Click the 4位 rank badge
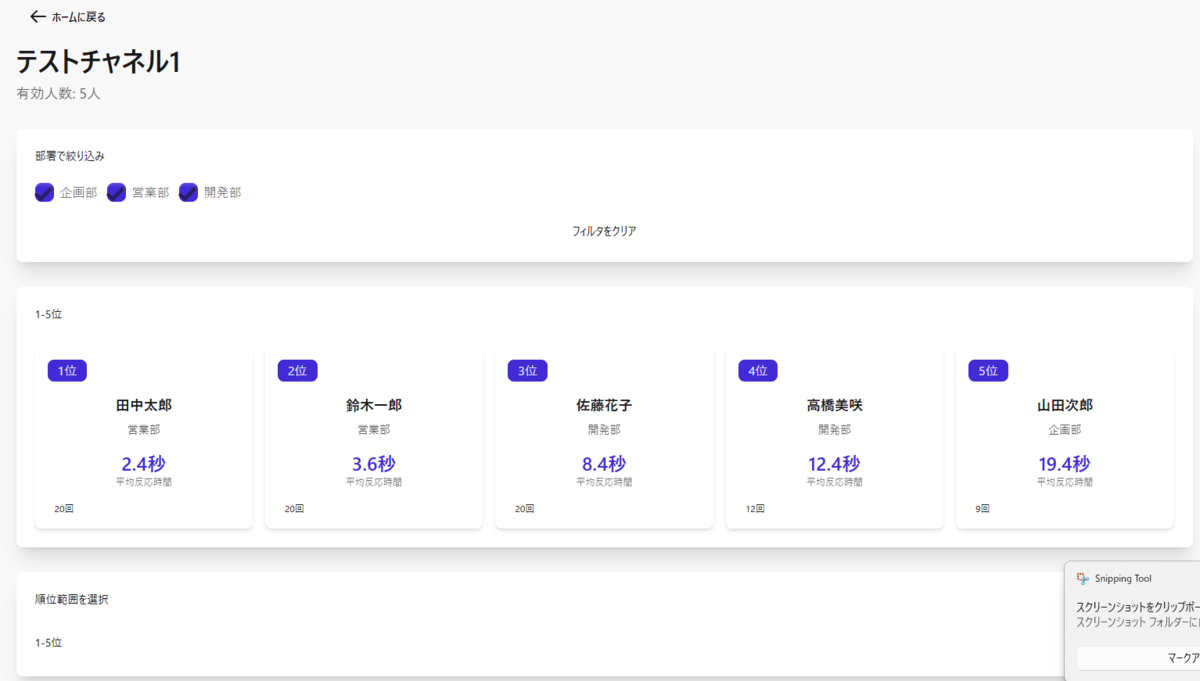 (x=758, y=371)
